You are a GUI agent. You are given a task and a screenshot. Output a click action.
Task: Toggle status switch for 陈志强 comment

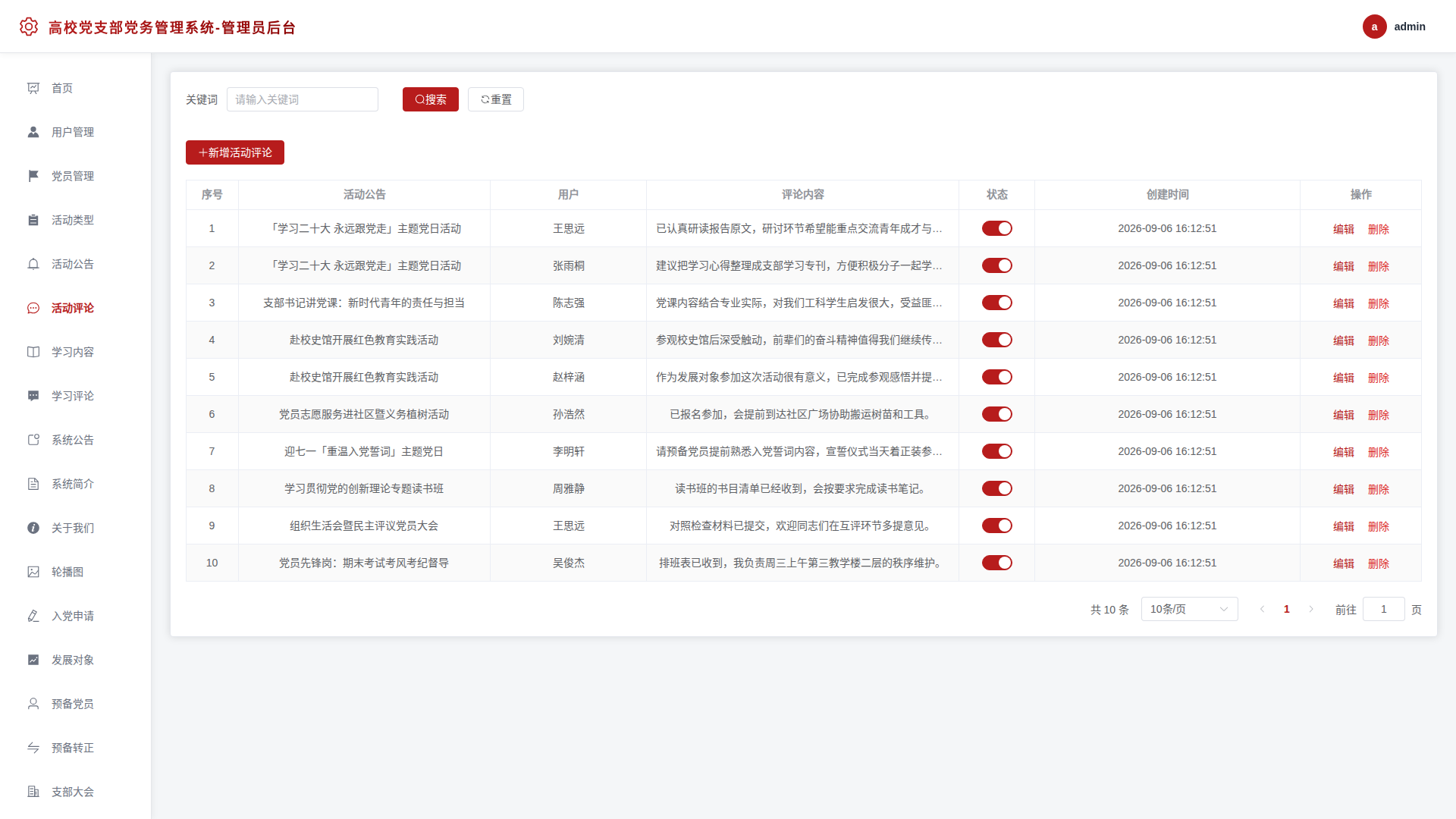pyautogui.click(x=997, y=303)
